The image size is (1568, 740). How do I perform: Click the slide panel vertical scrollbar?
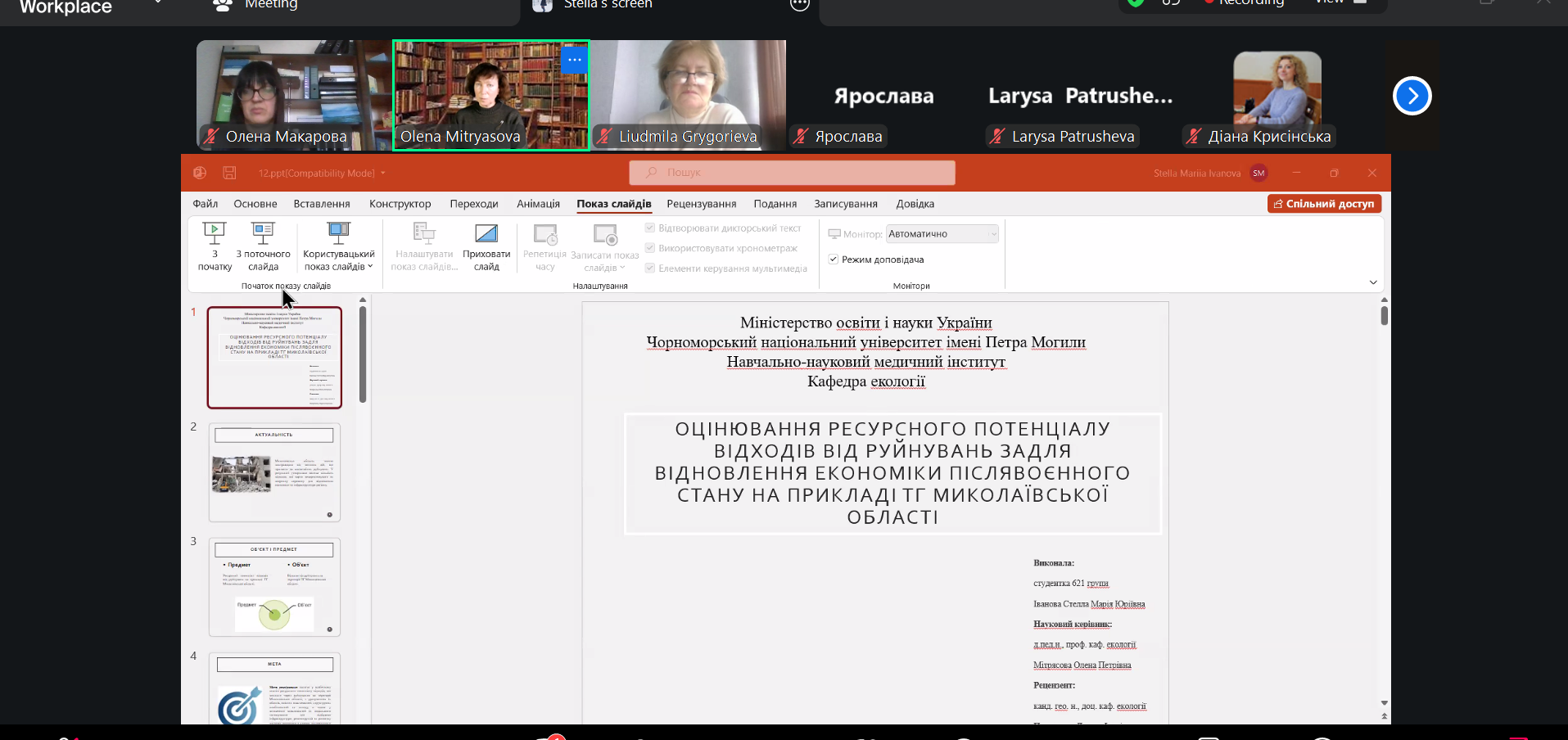click(x=363, y=355)
